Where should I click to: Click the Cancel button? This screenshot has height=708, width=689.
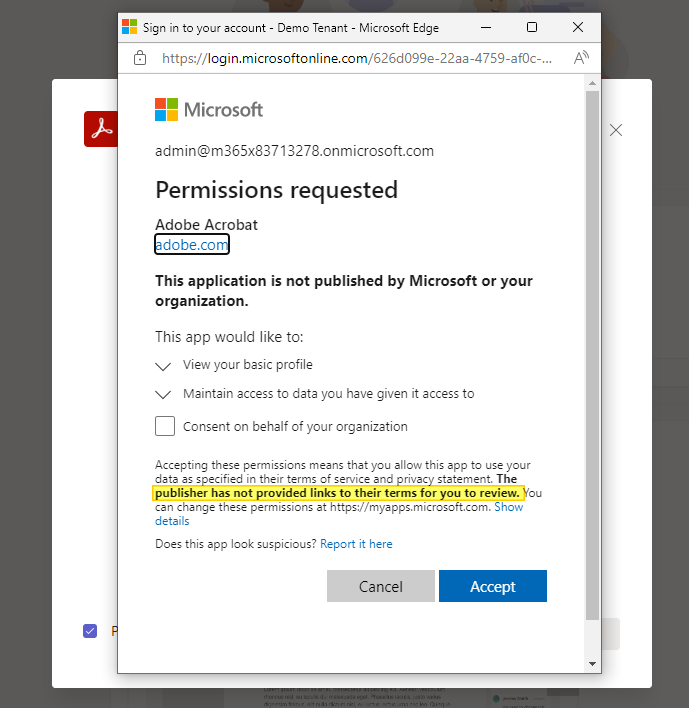[381, 586]
